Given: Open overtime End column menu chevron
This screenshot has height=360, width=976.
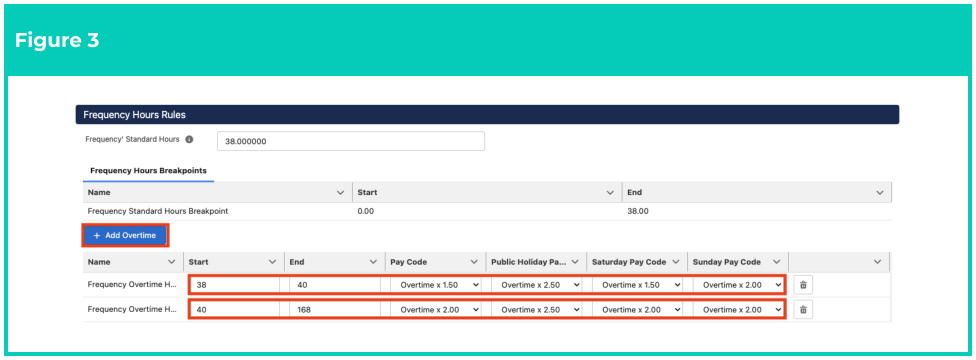Looking at the screenshot, I should (373, 262).
